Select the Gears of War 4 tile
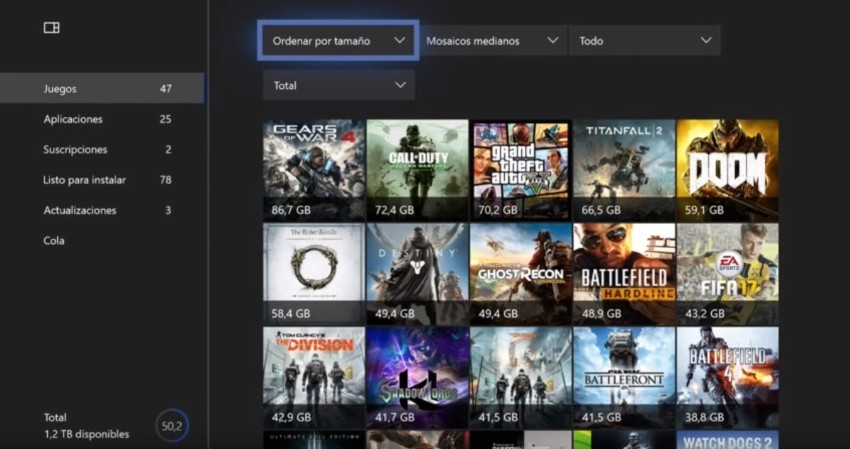This screenshot has width=850, height=449. pyautogui.click(x=314, y=170)
